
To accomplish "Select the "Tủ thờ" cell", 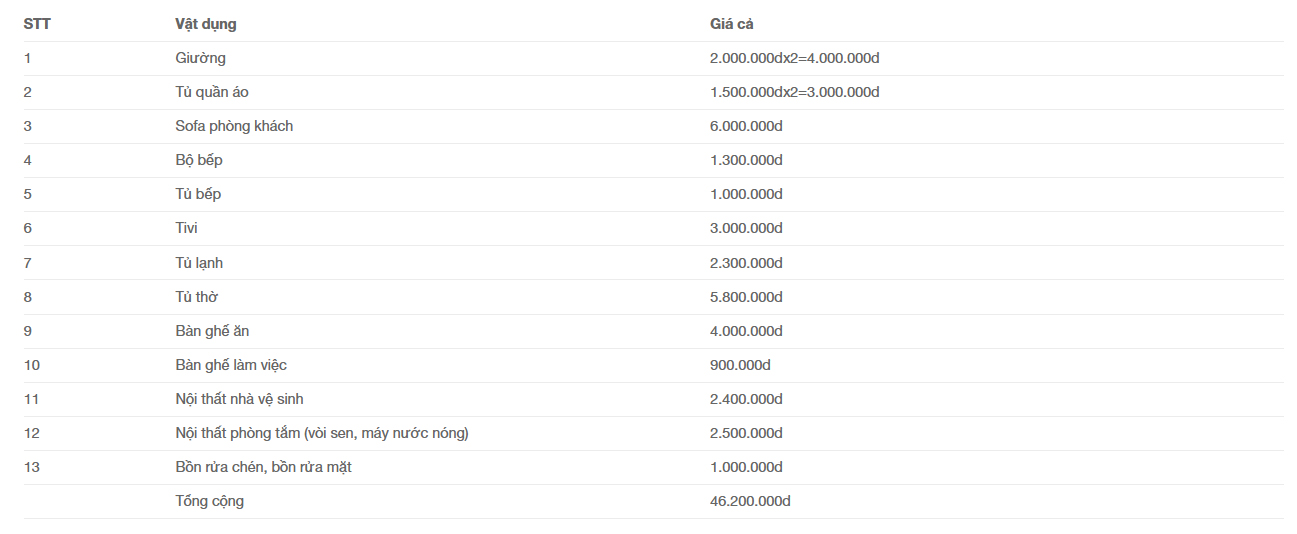I will point(197,297).
